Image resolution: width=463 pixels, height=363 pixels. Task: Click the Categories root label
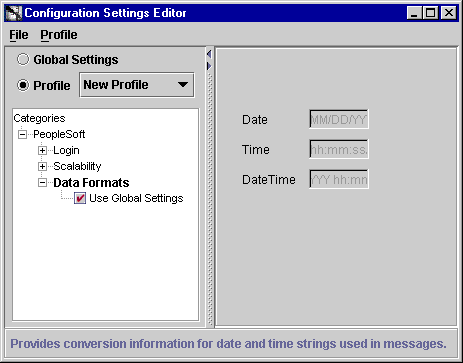click(39, 118)
